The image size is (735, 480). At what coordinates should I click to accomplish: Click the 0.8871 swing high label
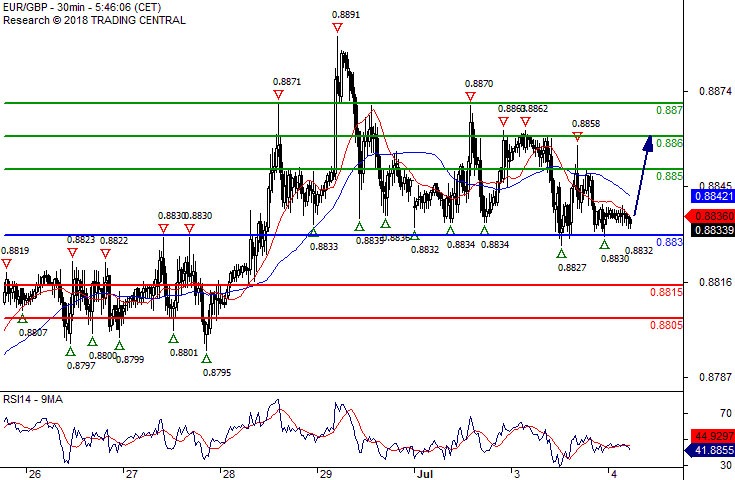[x=287, y=82]
